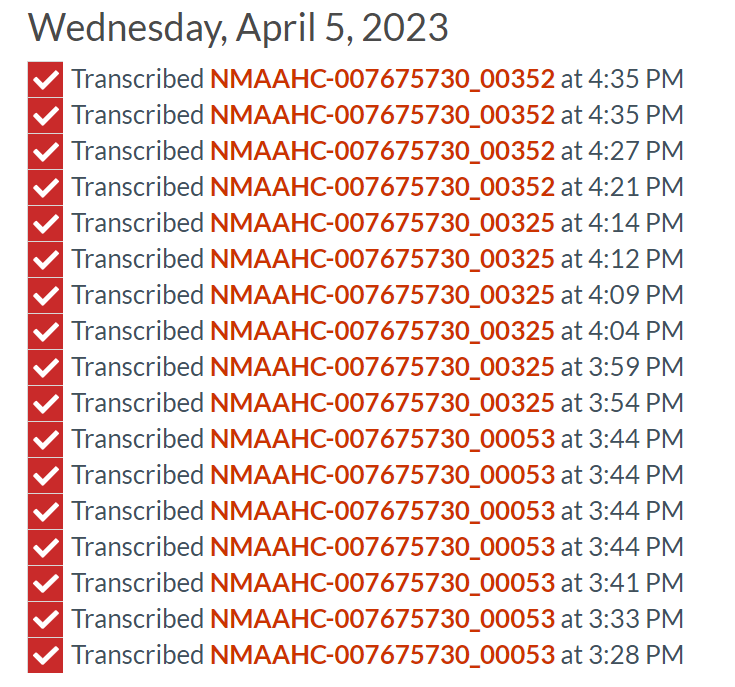Click the checkmark icon on the 4:09 PM row
The image size is (735, 687).
pos(45,295)
